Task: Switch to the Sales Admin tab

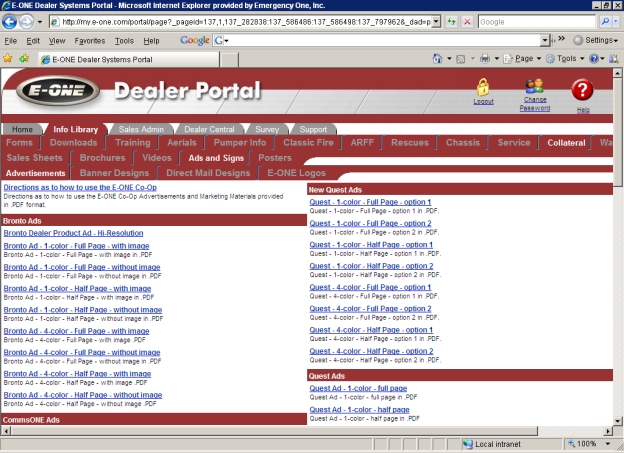Action: click(x=141, y=129)
